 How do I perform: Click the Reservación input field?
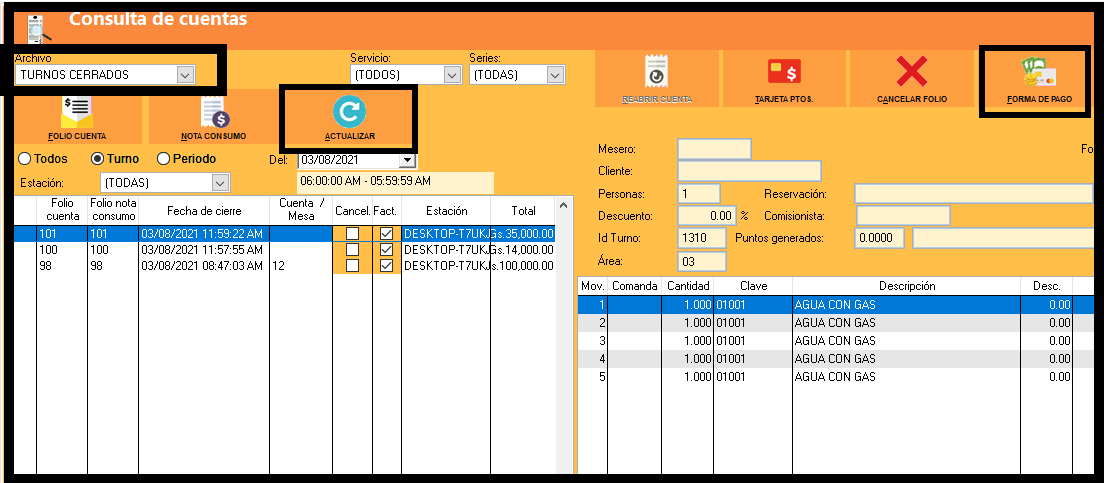974,194
